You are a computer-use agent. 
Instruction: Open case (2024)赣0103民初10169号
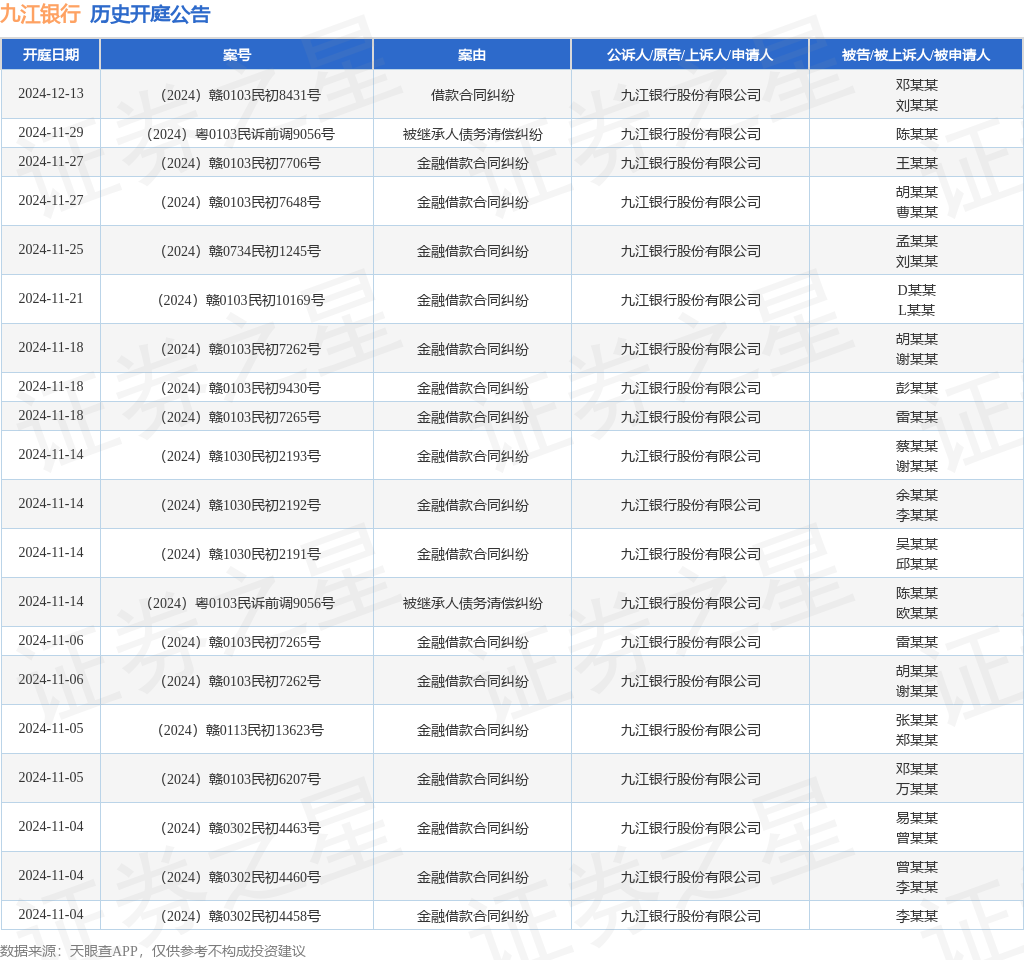237,300
